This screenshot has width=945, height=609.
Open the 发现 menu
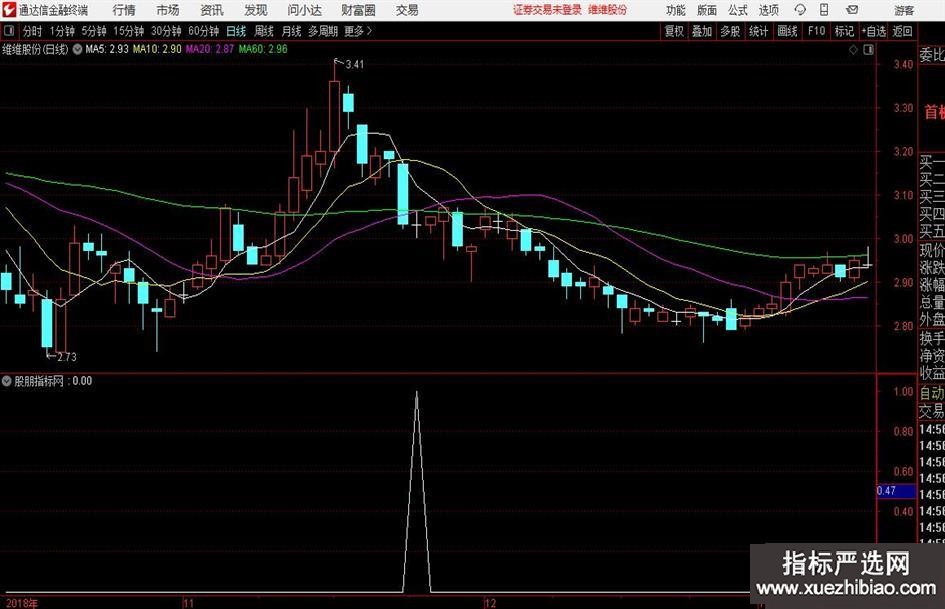256,10
